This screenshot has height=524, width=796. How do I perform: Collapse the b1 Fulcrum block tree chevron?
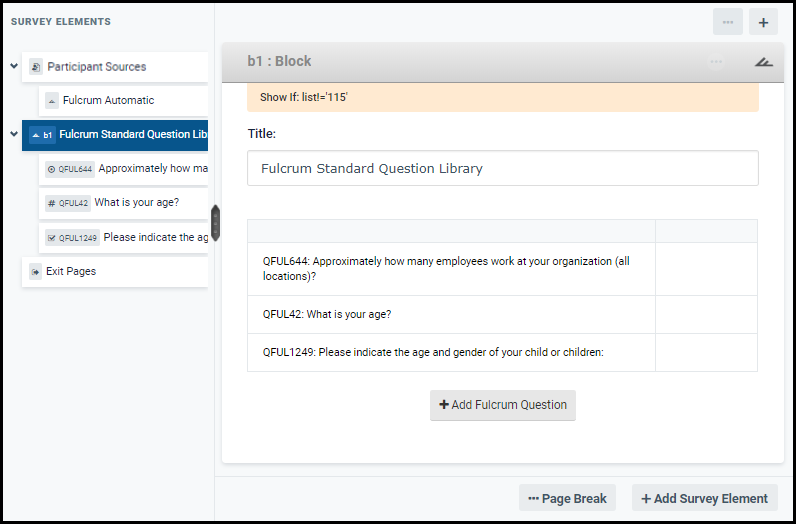coord(14,134)
